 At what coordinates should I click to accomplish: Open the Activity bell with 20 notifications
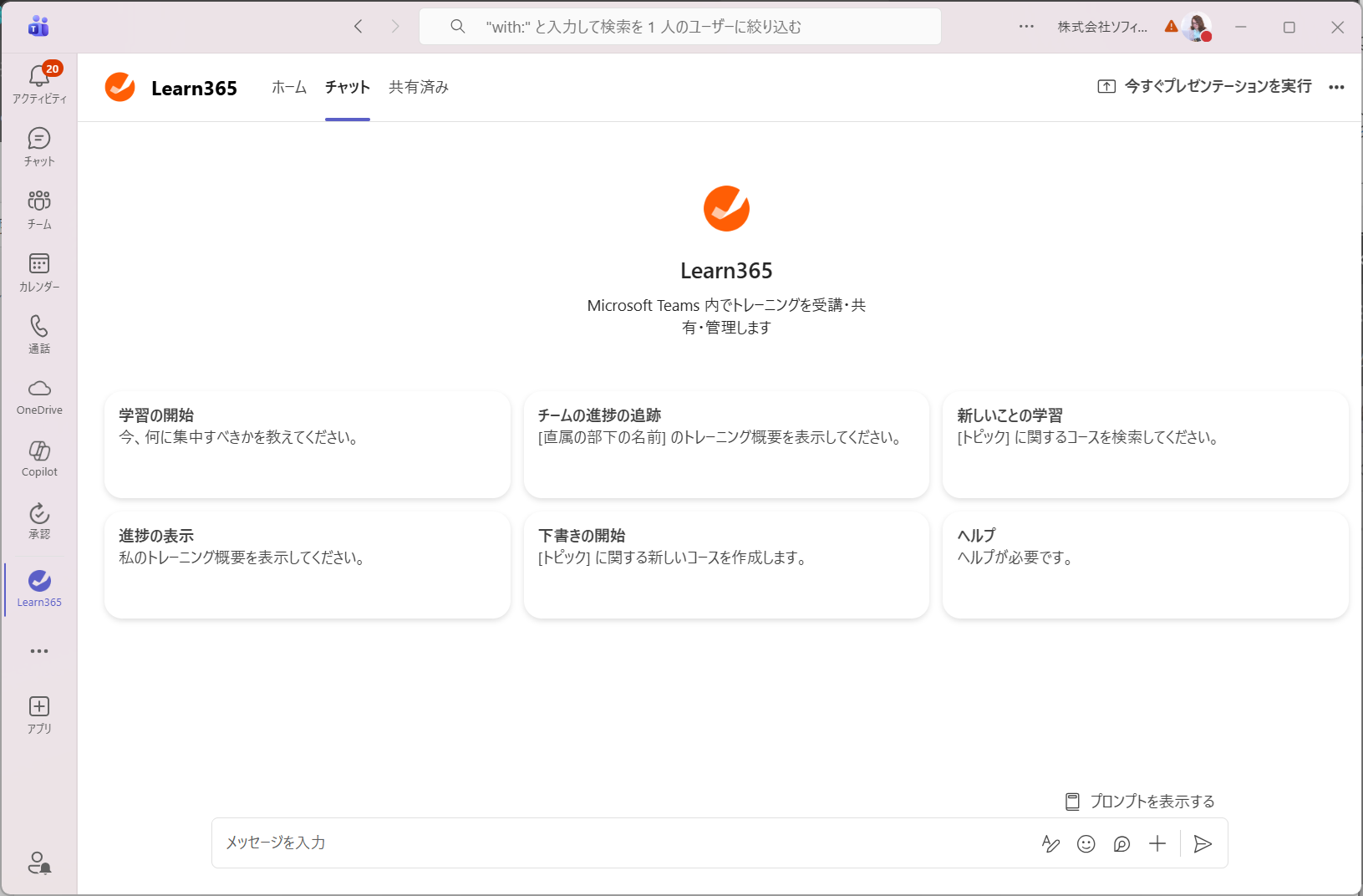click(x=39, y=84)
